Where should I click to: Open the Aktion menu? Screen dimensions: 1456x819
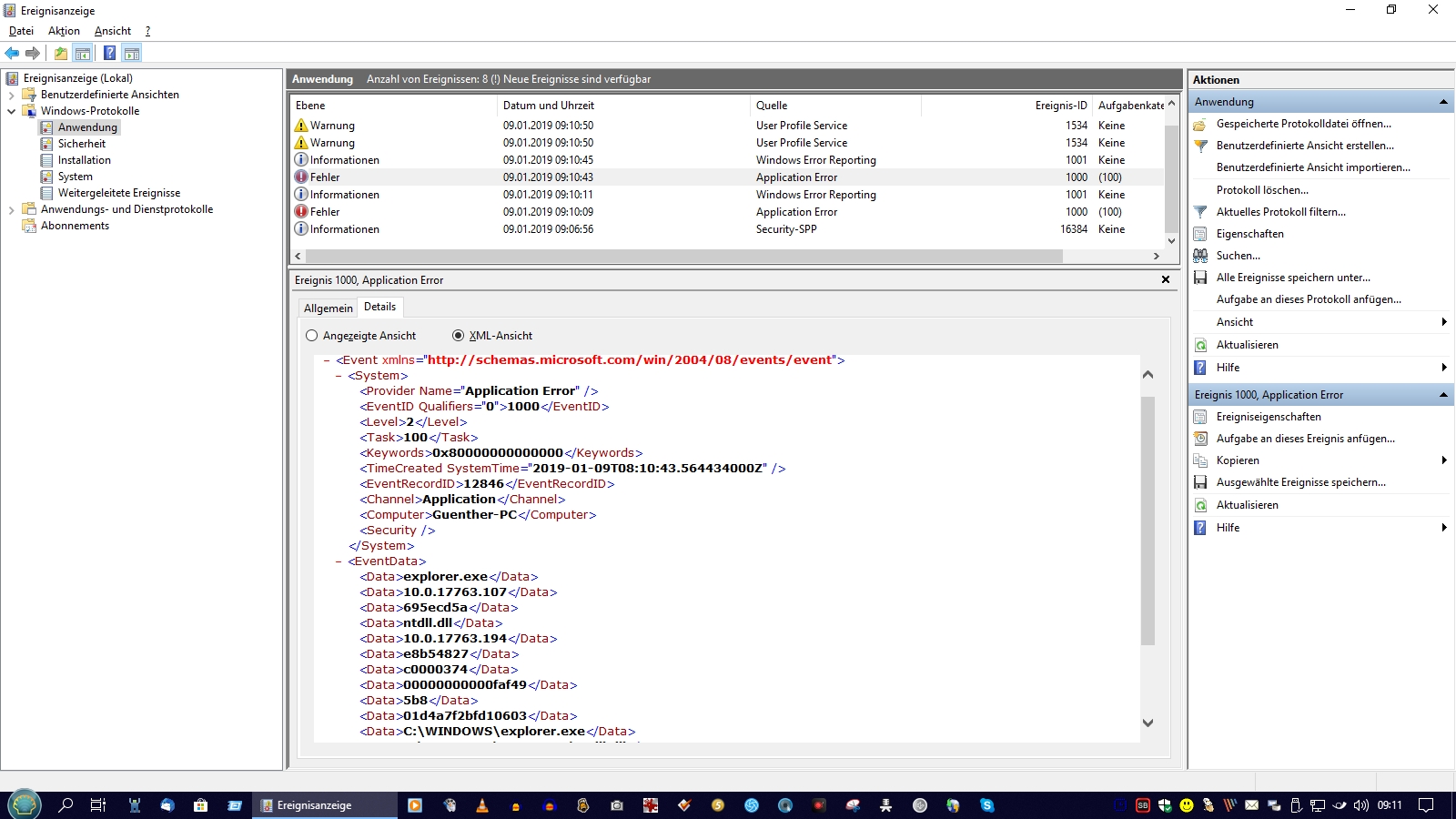(64, 31)
